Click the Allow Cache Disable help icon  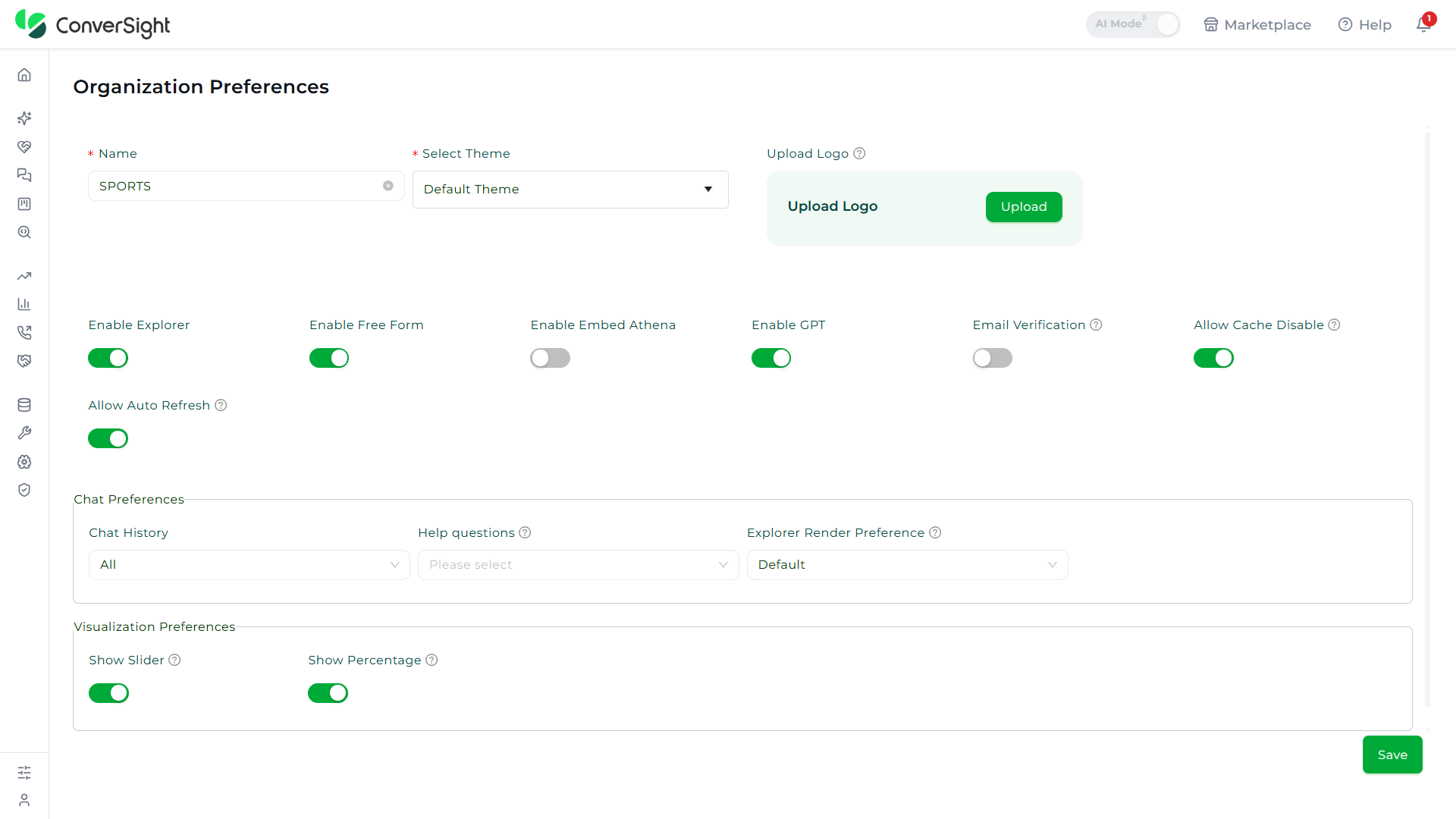1334,325
